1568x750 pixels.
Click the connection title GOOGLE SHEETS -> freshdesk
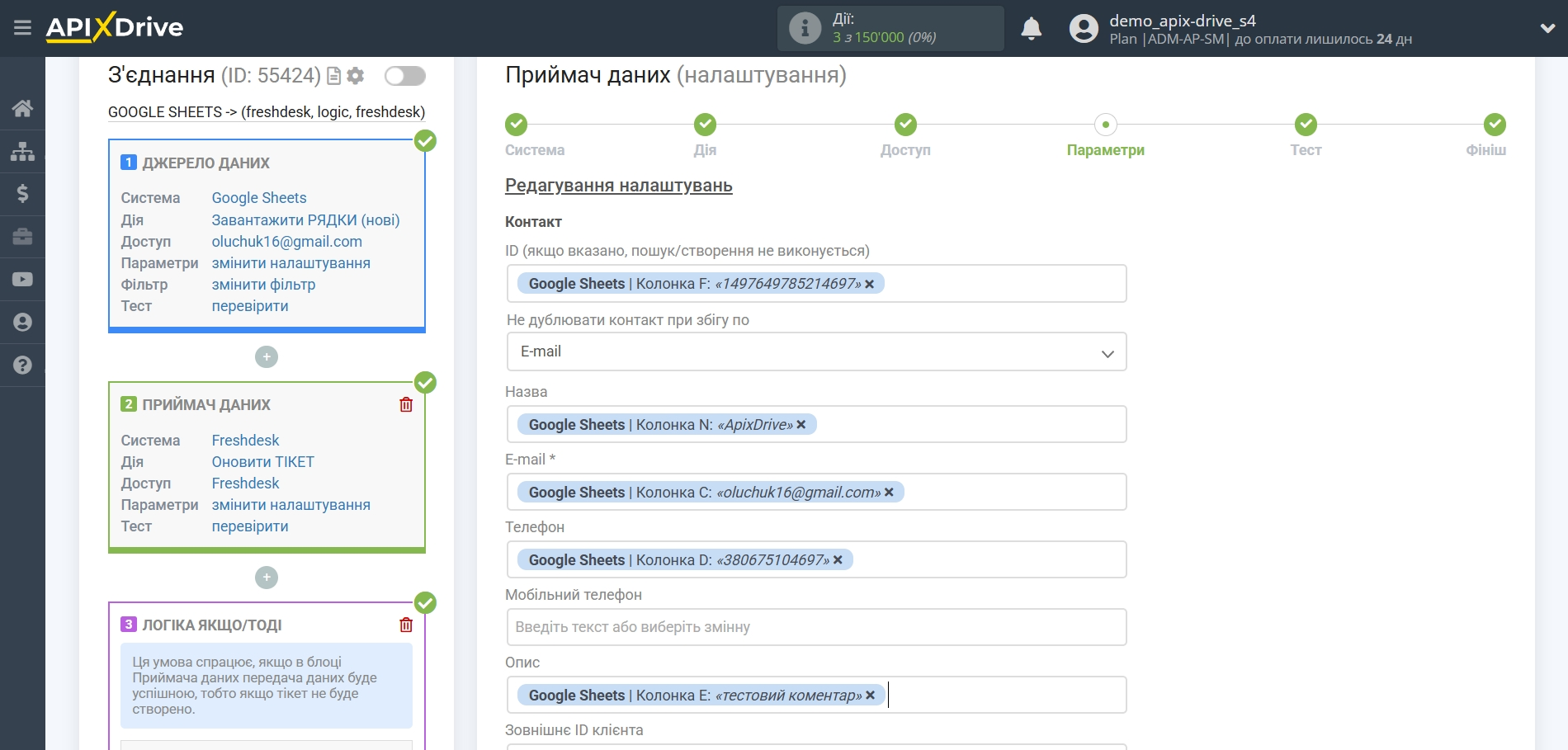[267, 112]
